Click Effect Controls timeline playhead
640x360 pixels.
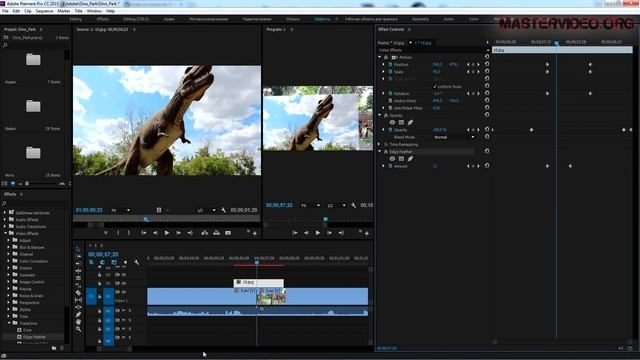click(x=556, y=42)
